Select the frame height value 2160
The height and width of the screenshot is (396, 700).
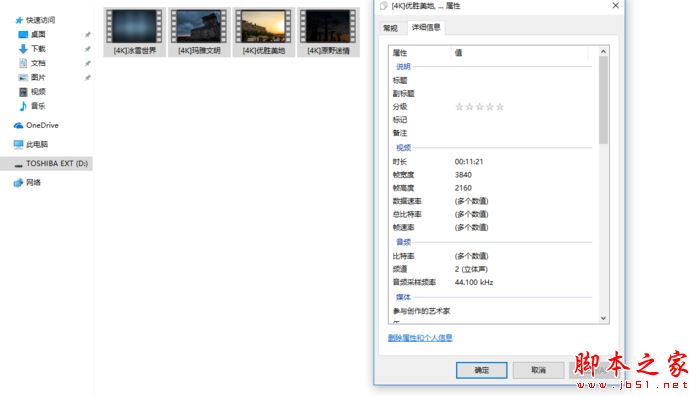[x=463, y=188]
